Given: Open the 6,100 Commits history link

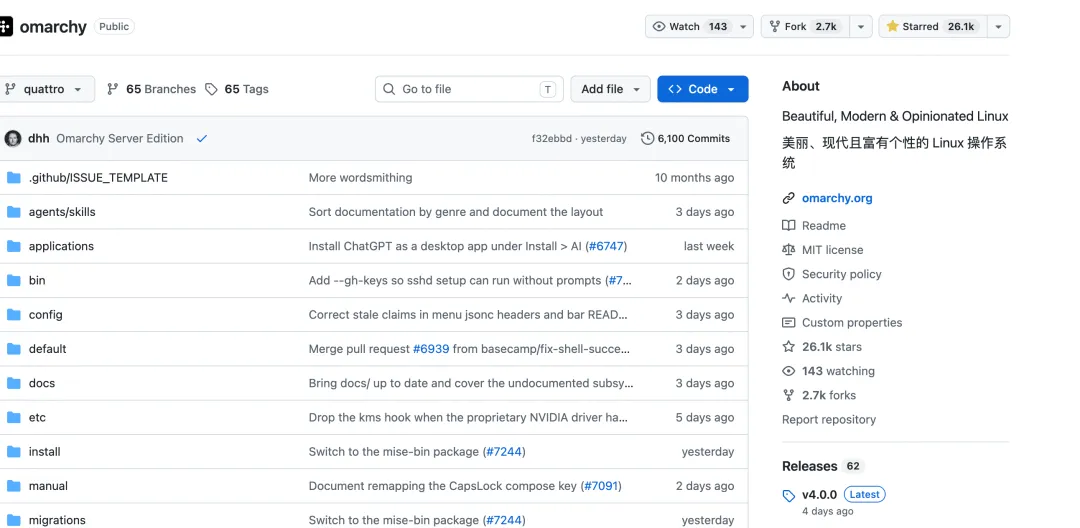Looking at the screenshot, I should click(x=685, y=138).
